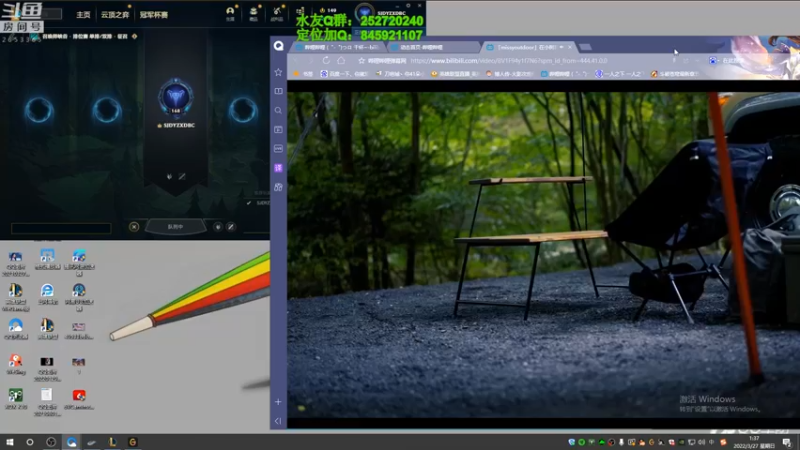800x450 pixels.
Task: Click the position icon under SIDYZXDBC banner
Action: (x=169, y=177)
